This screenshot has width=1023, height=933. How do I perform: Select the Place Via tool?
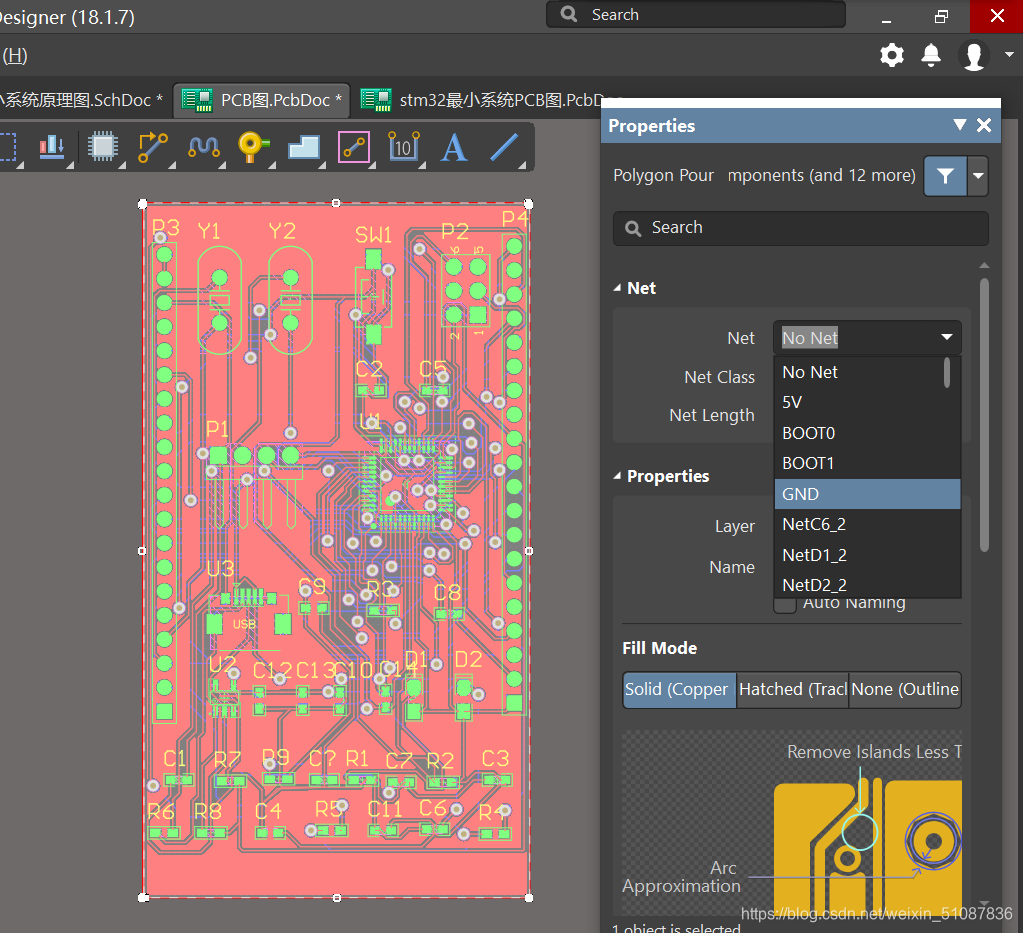(x=253, y=147)
